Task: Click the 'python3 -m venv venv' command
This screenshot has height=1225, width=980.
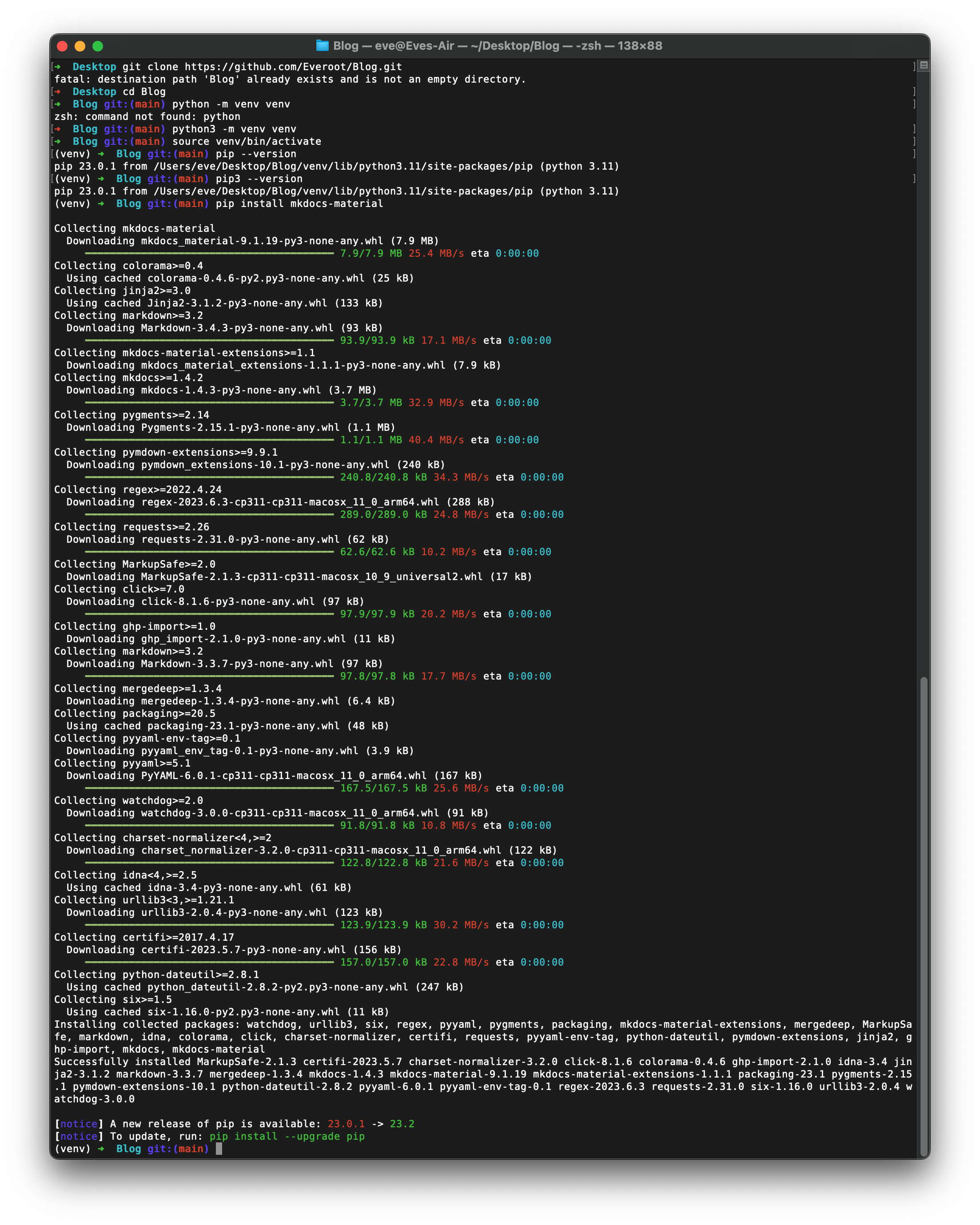Action: (234, 129)
